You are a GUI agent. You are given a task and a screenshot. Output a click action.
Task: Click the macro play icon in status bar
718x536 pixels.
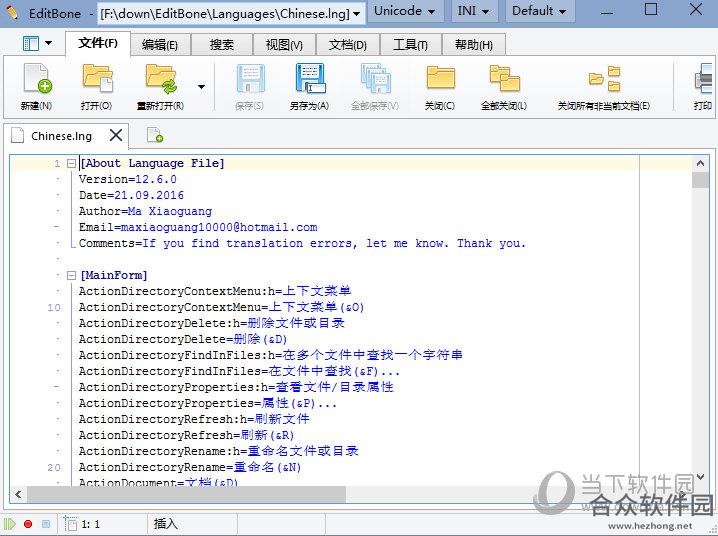[x=10, y=524]
